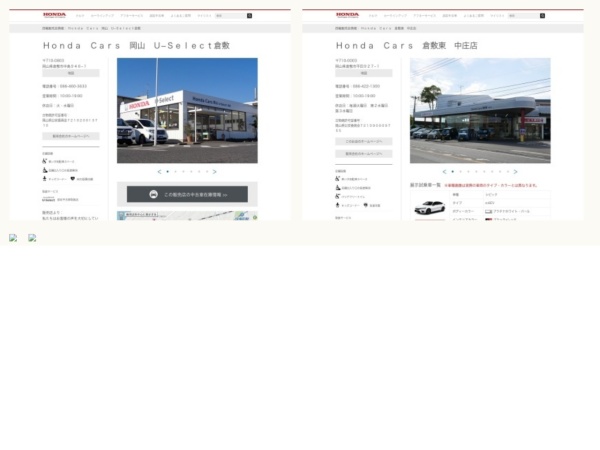Click the 中庄店 storefront photo
The image size is (600, 450).
480,111
